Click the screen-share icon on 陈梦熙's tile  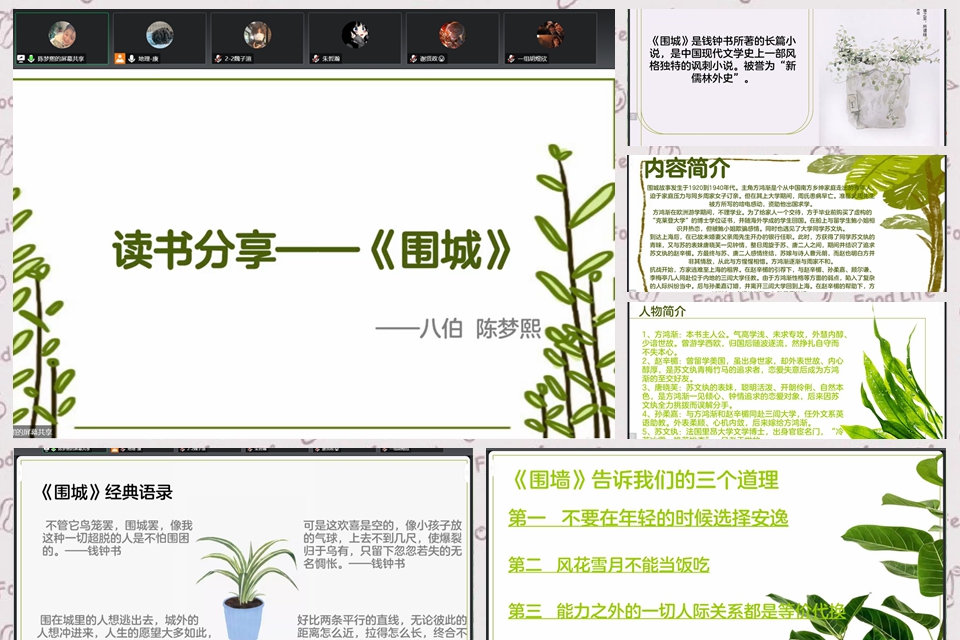click(21, 59)
